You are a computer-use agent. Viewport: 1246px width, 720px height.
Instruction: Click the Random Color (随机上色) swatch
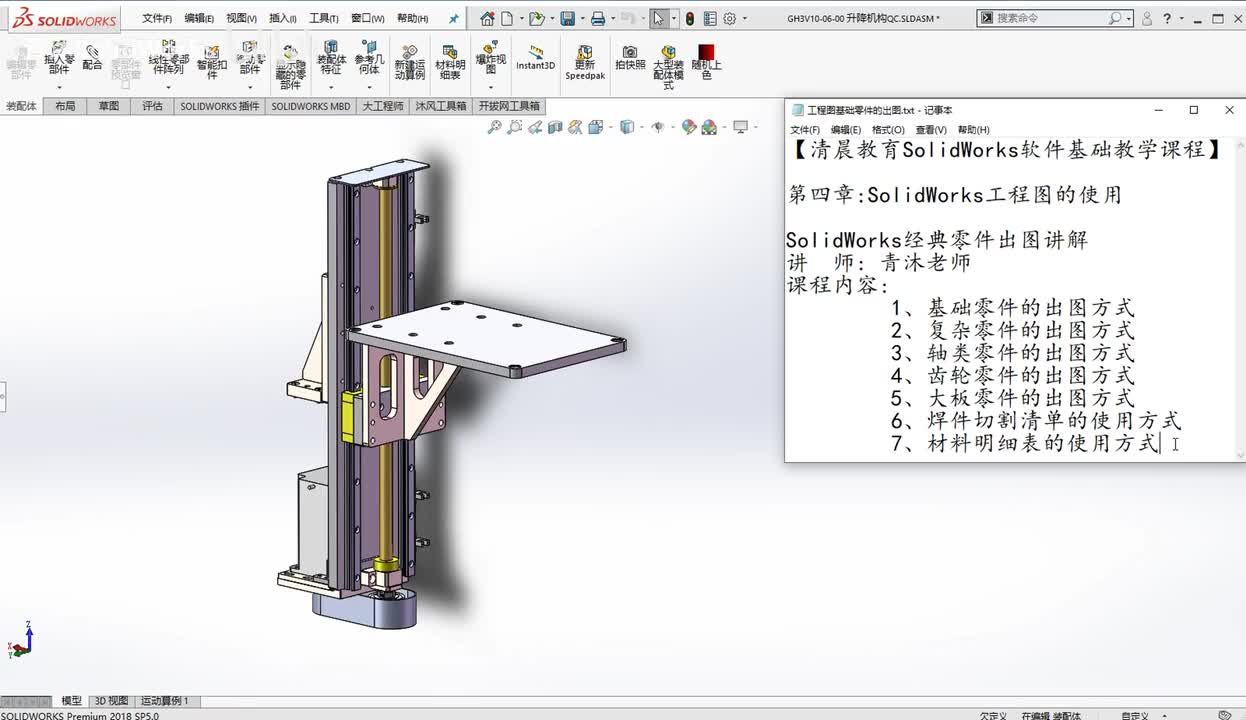[x=706, y=62]
